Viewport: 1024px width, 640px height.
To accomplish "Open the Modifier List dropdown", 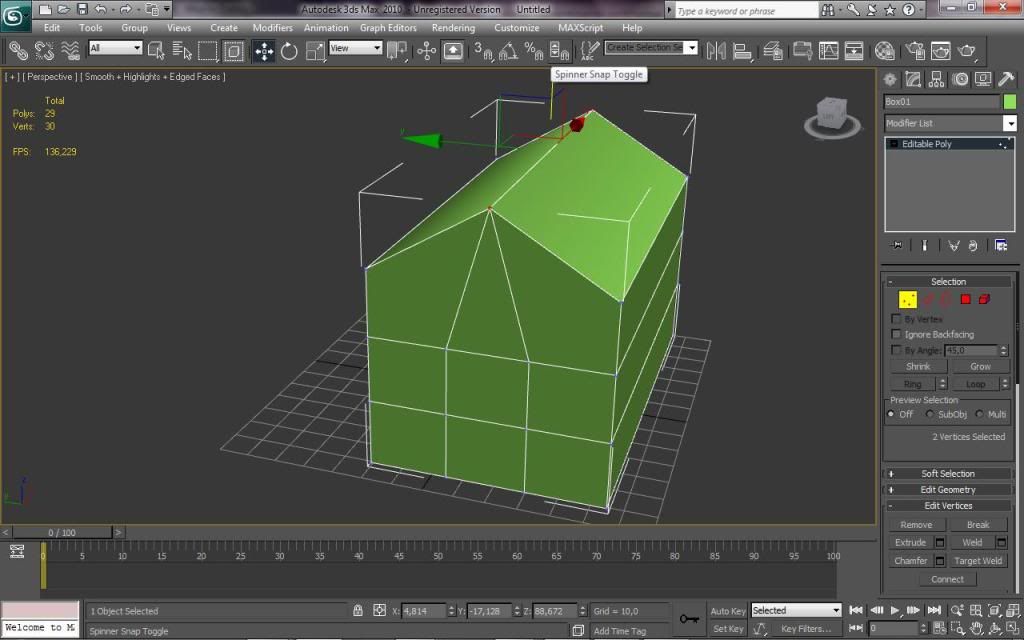I will pyautogui.click(x=950, y=123).
